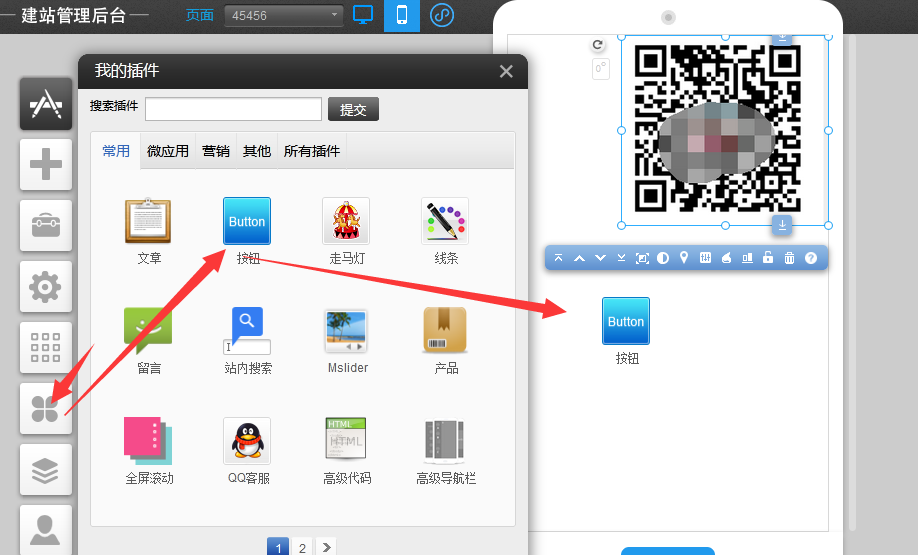Click the 搜索插件 search input field
The image size is (918, 555).
click(233, 109)
